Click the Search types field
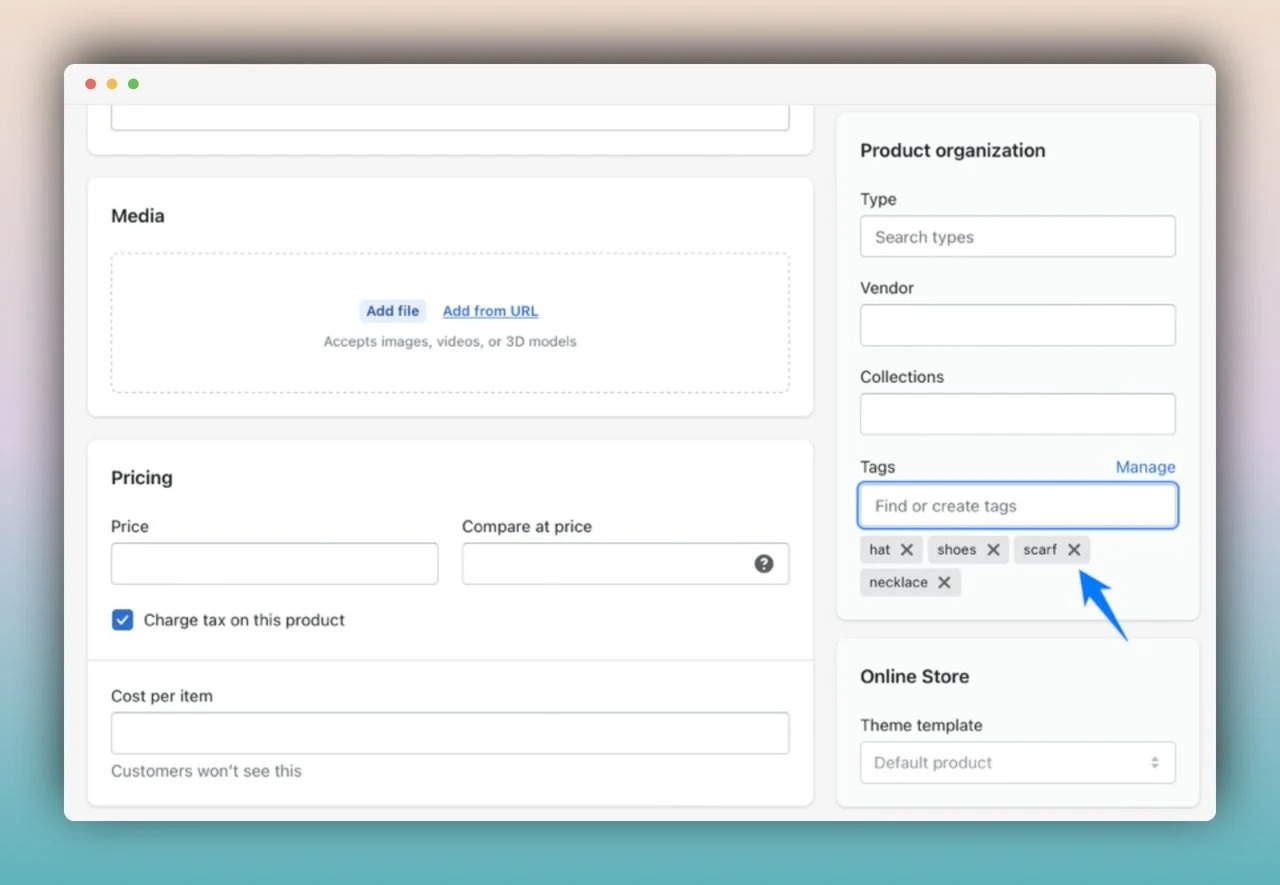 point(1017,236)
